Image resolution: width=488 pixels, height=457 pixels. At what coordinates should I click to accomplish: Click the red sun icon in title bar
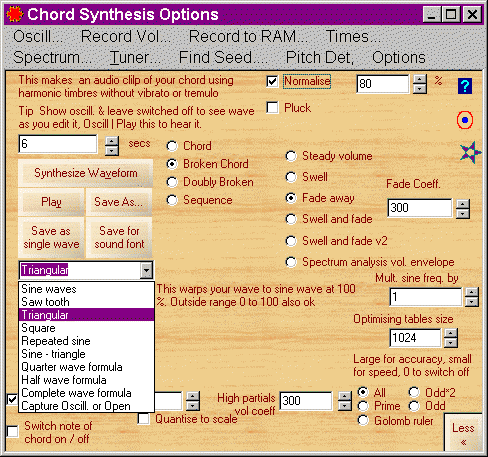[x=15, y=14]
